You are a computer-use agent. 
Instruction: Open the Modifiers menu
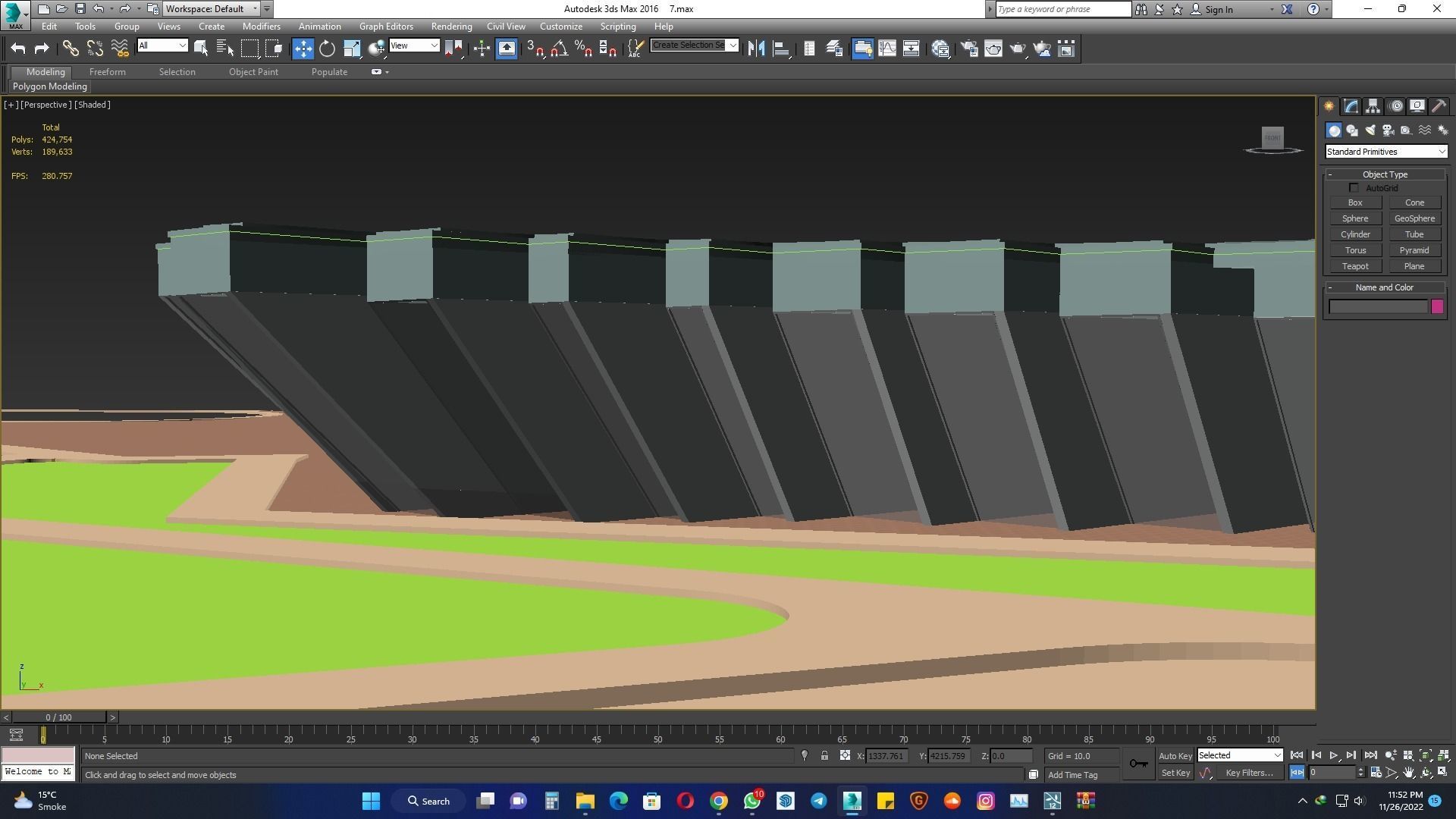pyautogui.click(x=261, y=27)
